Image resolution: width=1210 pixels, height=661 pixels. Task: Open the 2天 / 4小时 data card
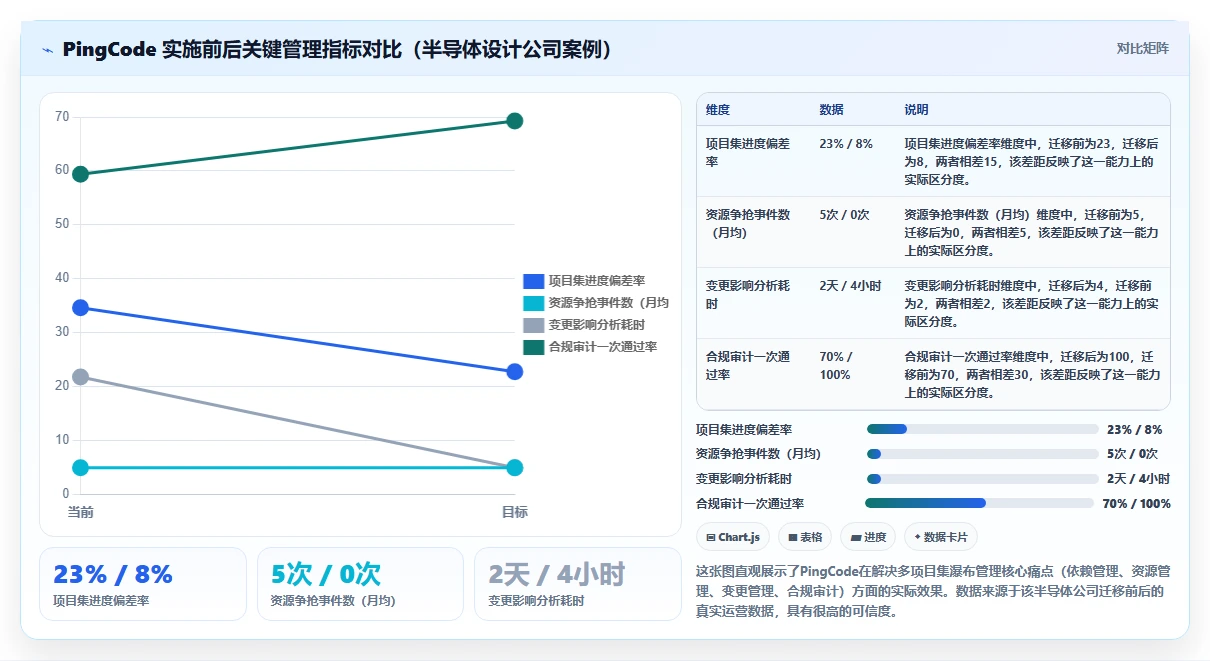tap(578, 584)
